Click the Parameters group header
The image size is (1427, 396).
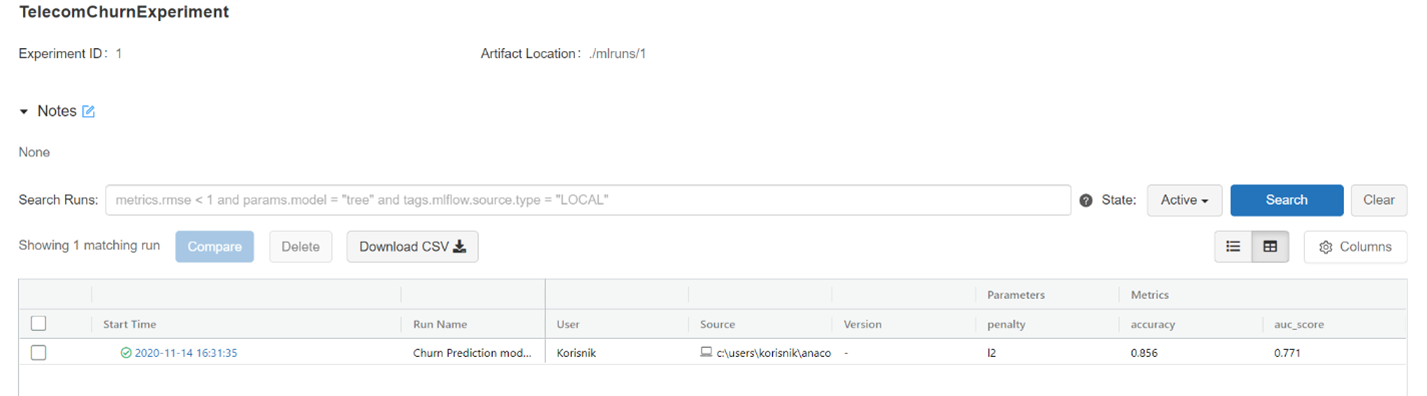coord(1016,295)
